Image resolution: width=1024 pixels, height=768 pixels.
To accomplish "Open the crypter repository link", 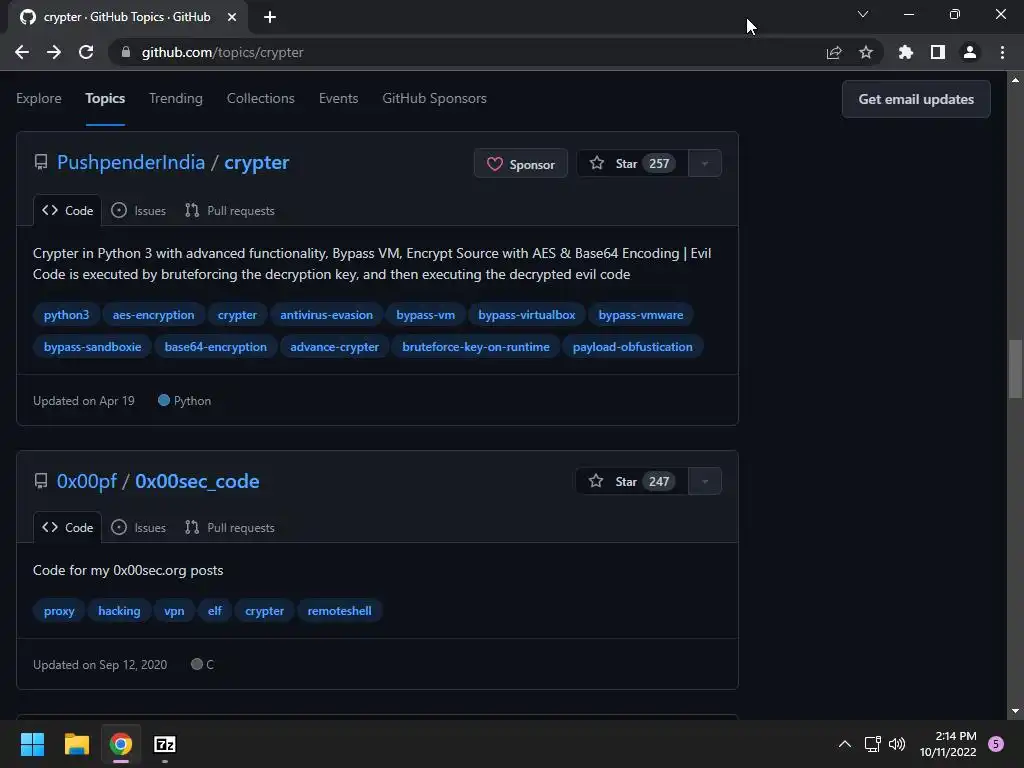I will [x=257, y=163].
